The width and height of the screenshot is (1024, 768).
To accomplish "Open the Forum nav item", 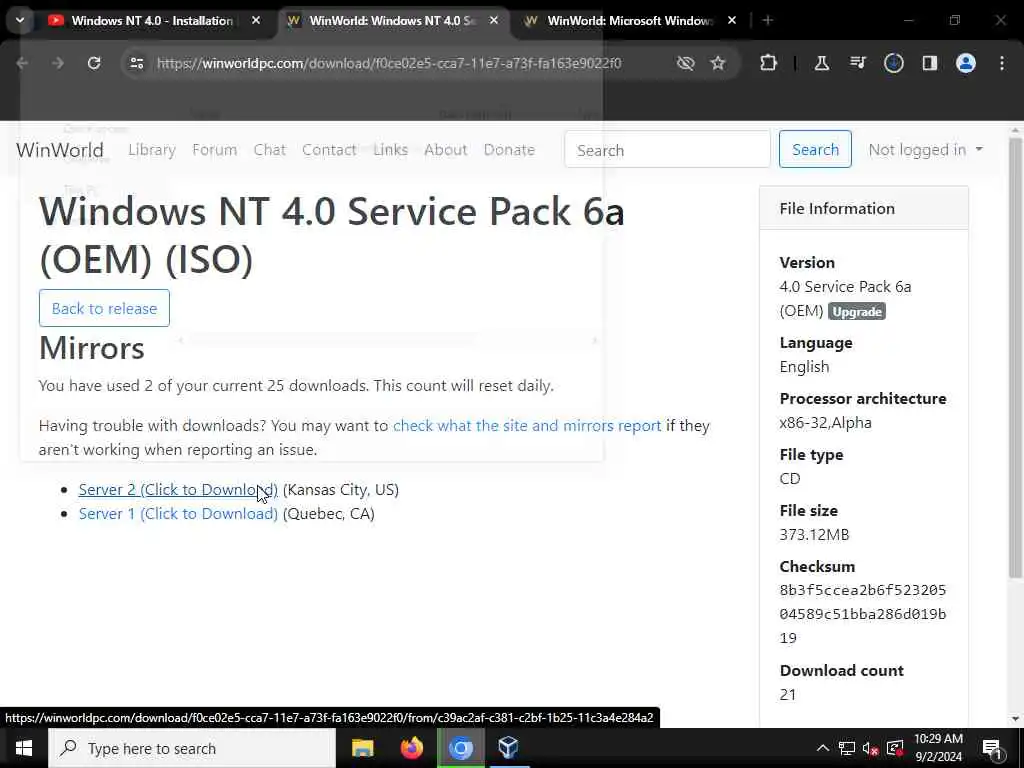I will click(x=214, y=150).
